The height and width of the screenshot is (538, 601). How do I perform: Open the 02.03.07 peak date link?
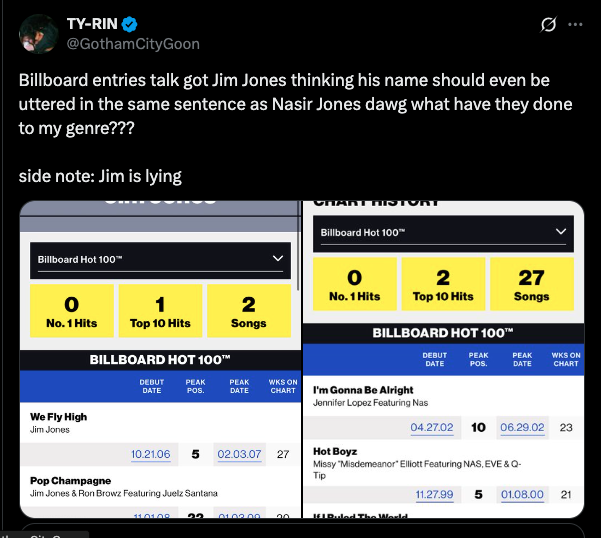(x=240, y=454)
